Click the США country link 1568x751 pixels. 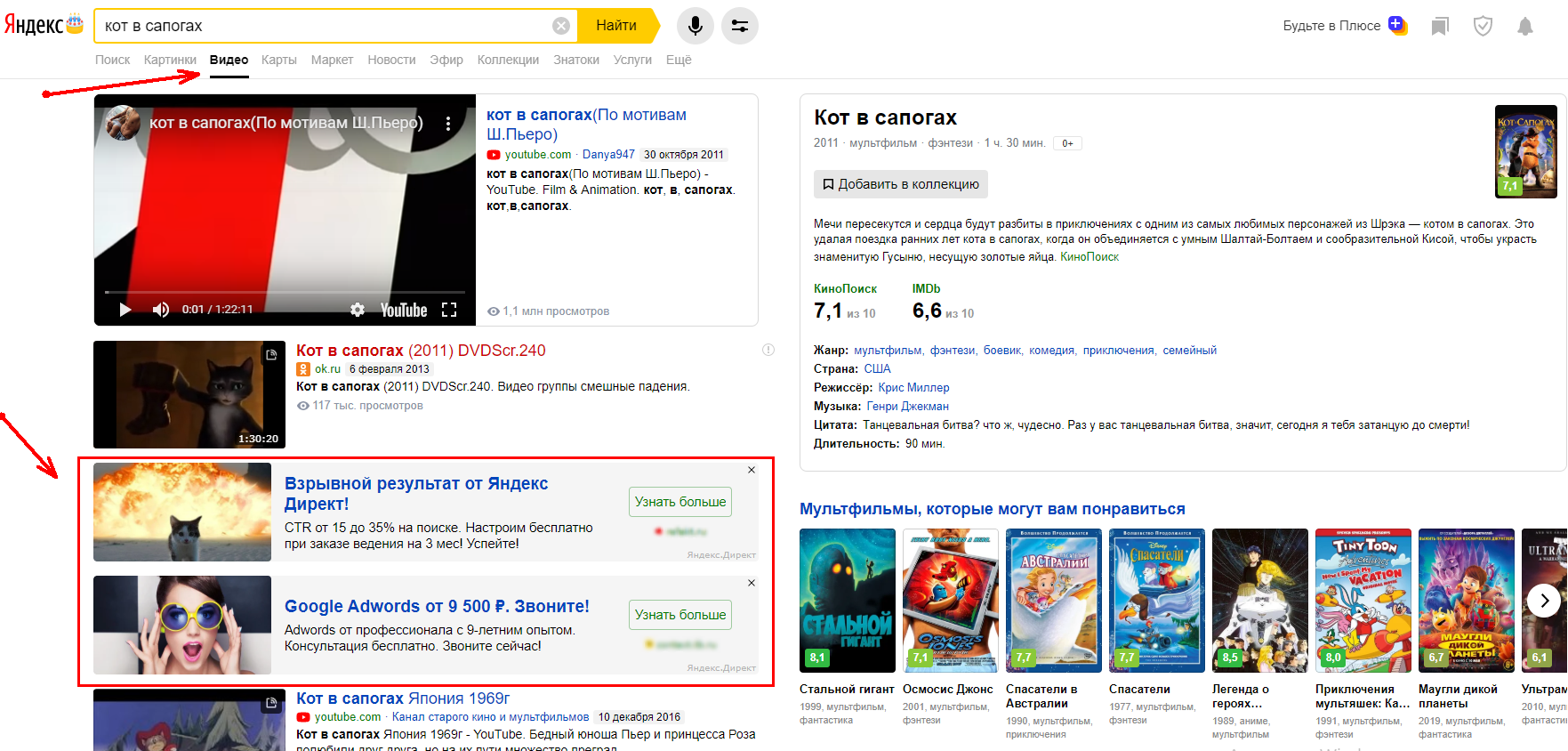(877, 369)
